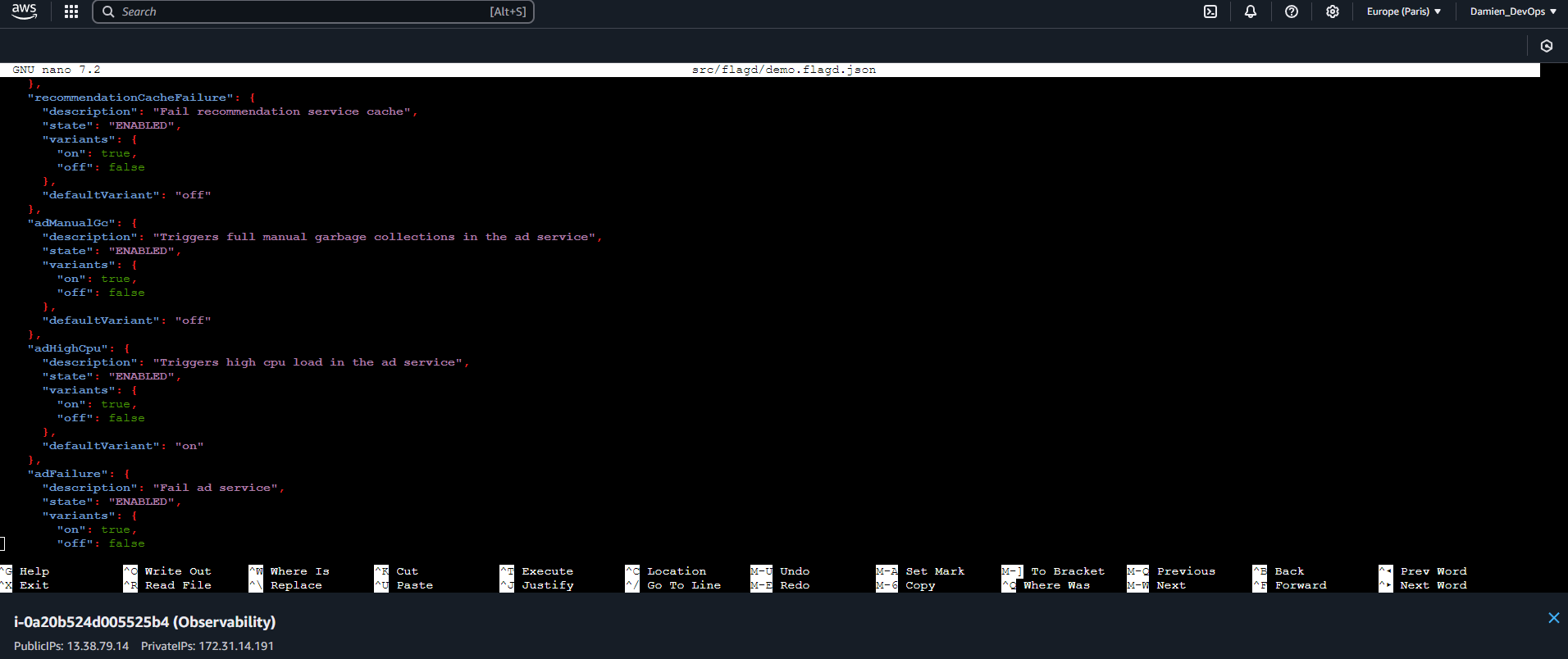The height and width of the screenshot is (659, 1568).
Task: Click the adFailure state "ENABLED" value
Action: [141, 502]
